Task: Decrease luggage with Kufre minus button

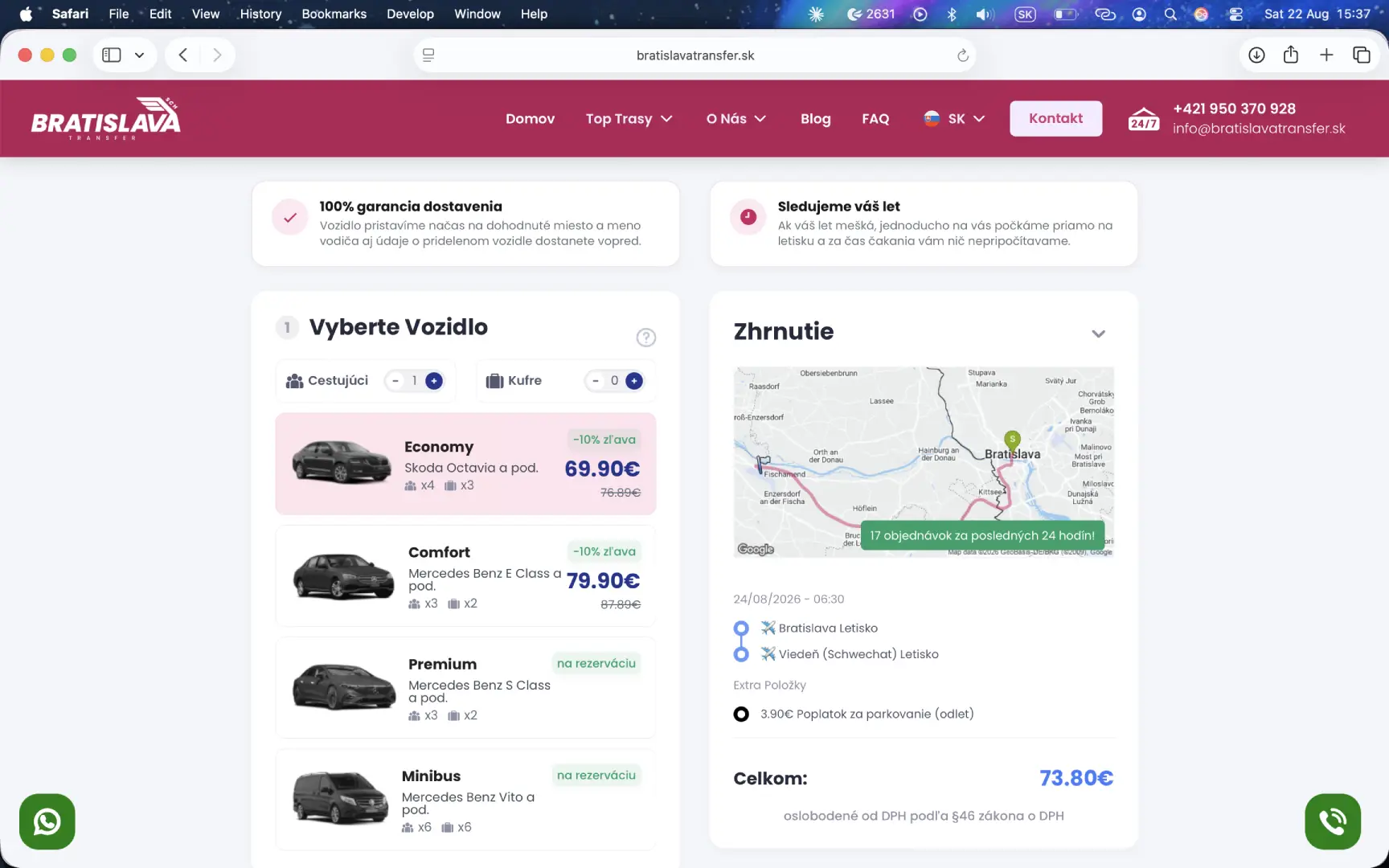Action: (596, 381)
